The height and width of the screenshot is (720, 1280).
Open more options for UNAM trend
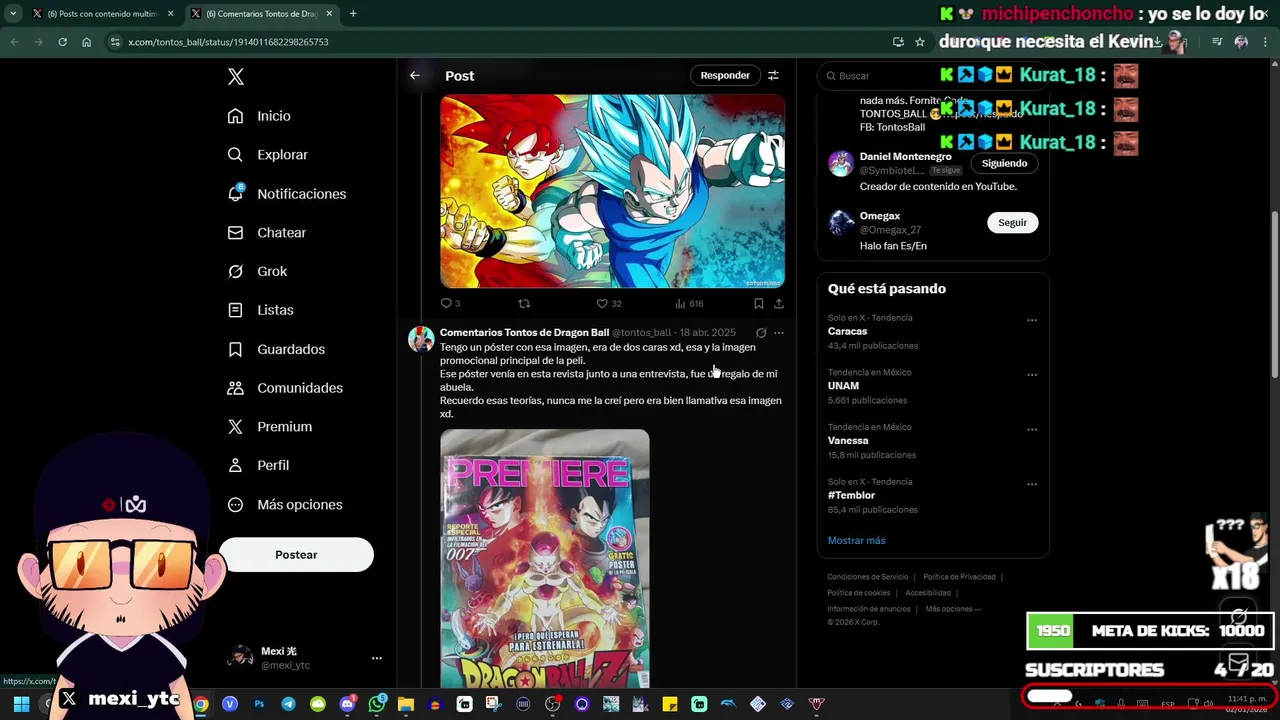pyautogui.click(x=1032, y=375)
